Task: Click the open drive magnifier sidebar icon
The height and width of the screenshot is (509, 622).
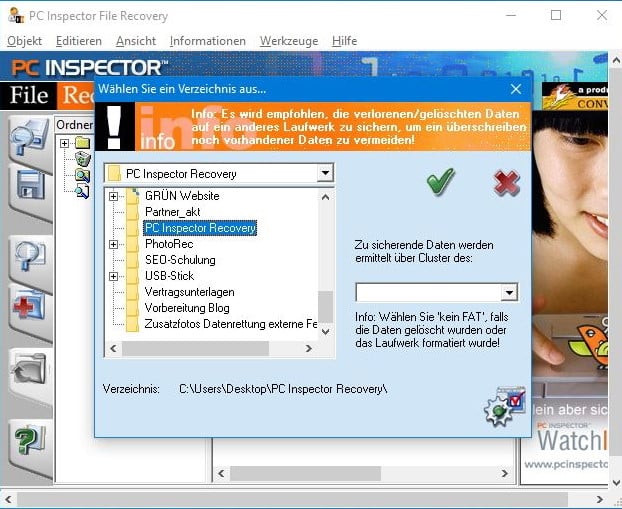Action: [30, 137]
